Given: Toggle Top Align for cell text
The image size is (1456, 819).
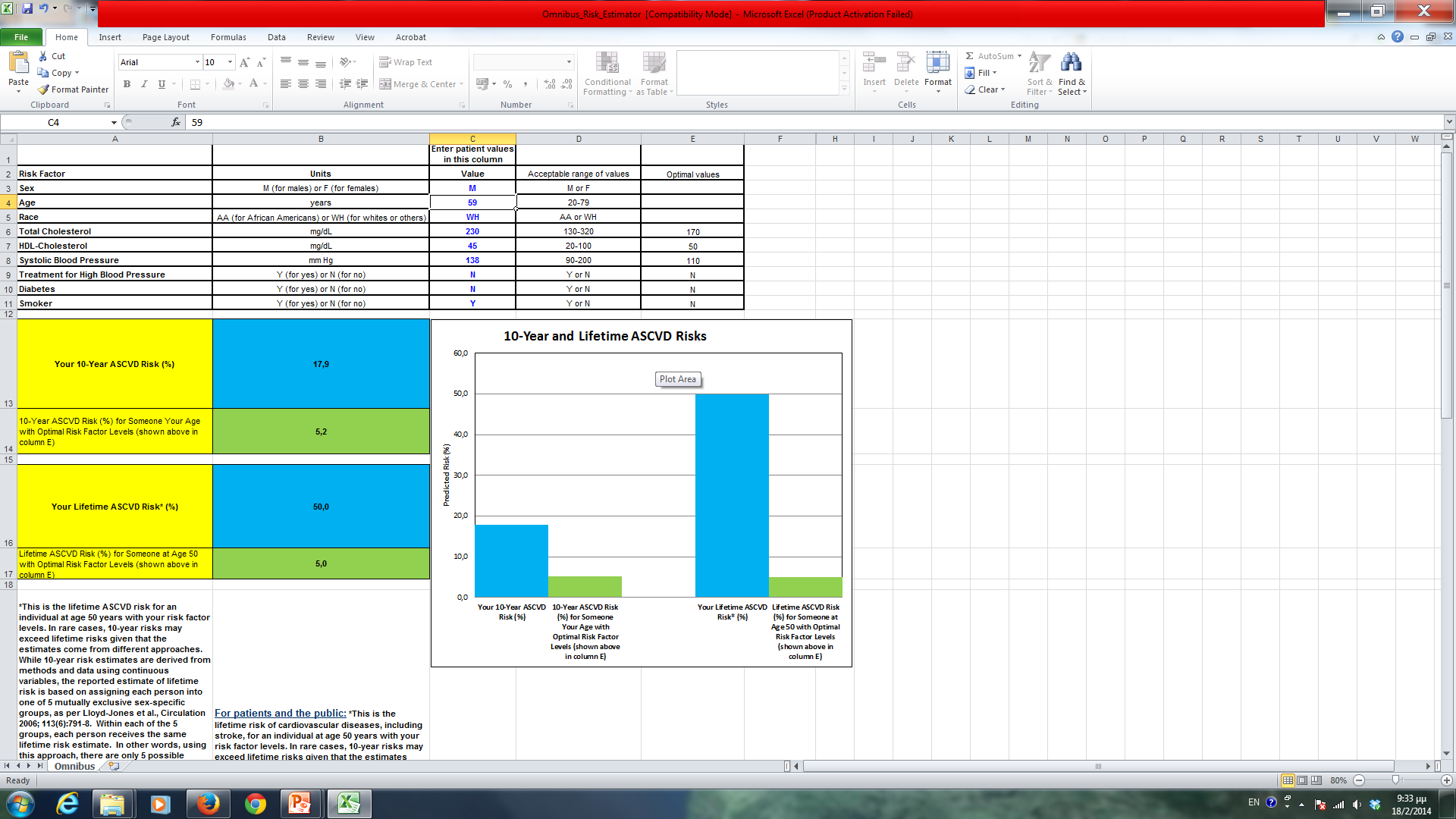Looking at the screenshot, I should 286,62.
